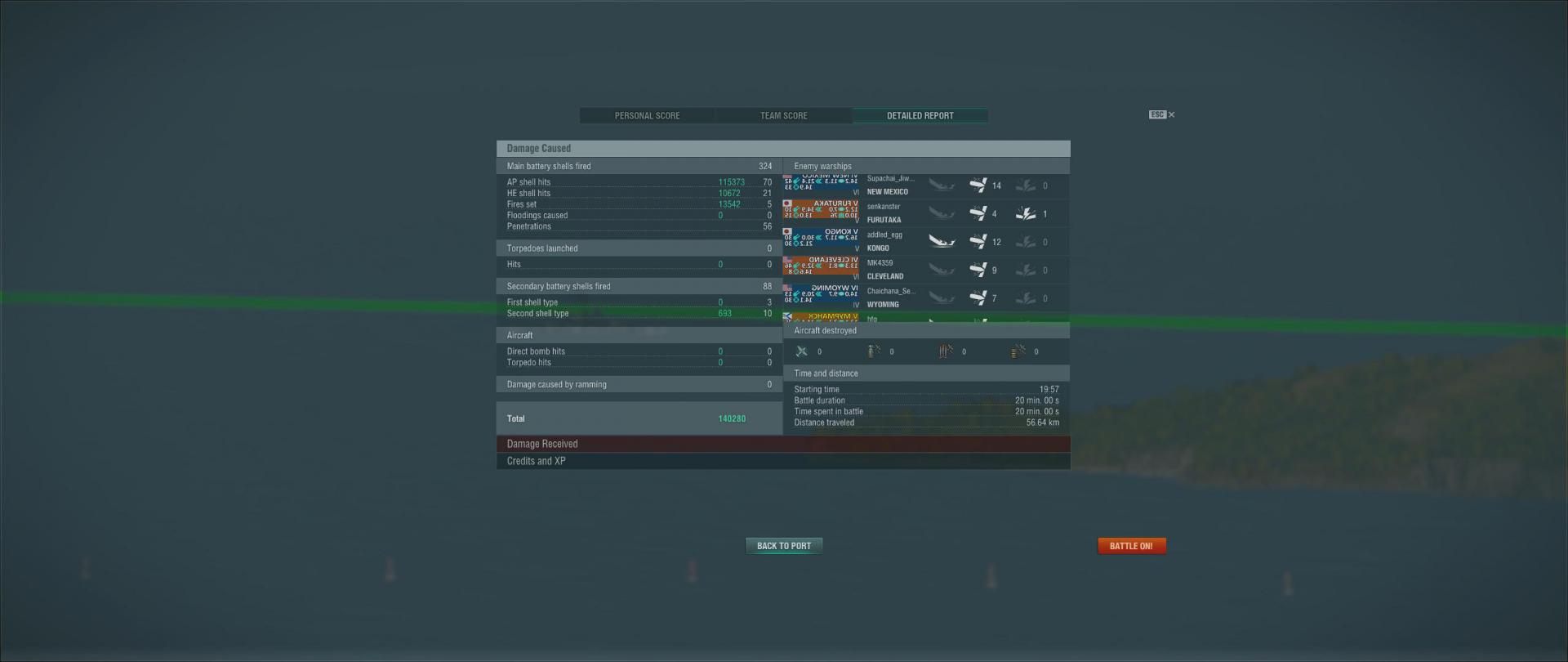Click player name addled_egg
The height and width of the screenshot is (662, 1568).
(884, 235)
